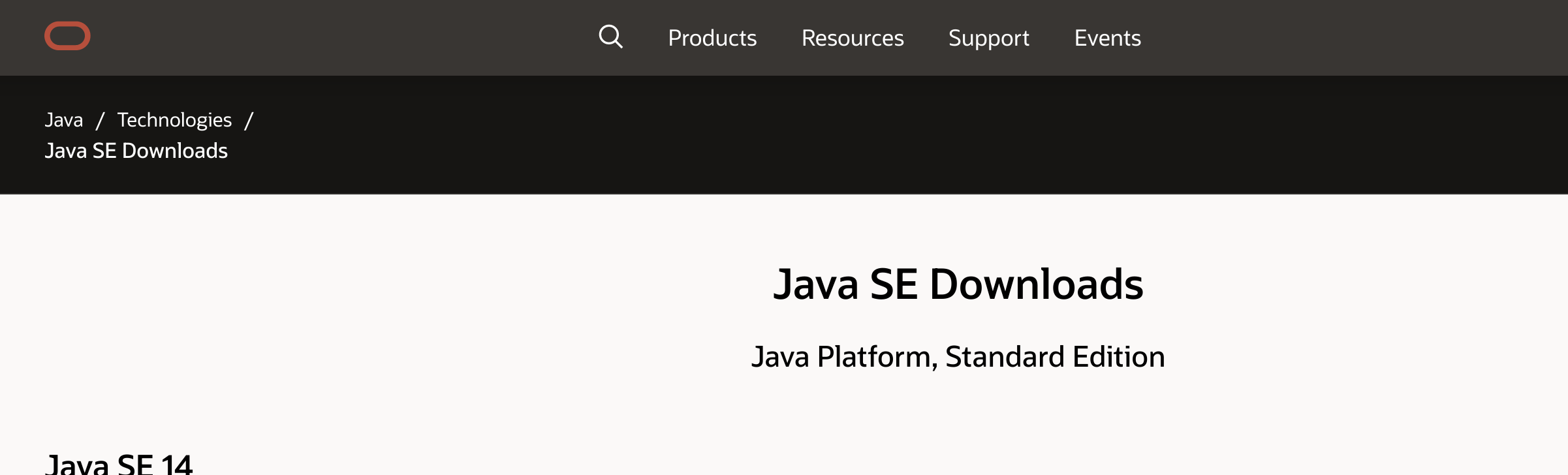
Task: Click Java SE Downloads breadcrumb text
Action: (x=136, y=151)
